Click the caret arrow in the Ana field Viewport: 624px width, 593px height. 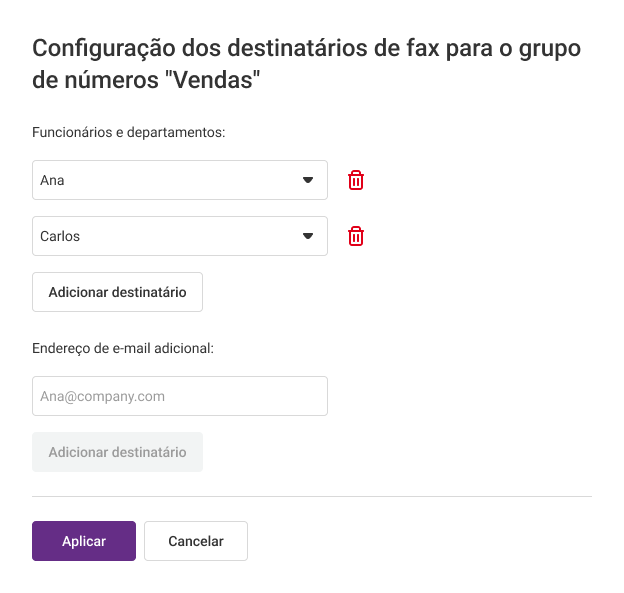pyautogui.click(x=308, y=180)
